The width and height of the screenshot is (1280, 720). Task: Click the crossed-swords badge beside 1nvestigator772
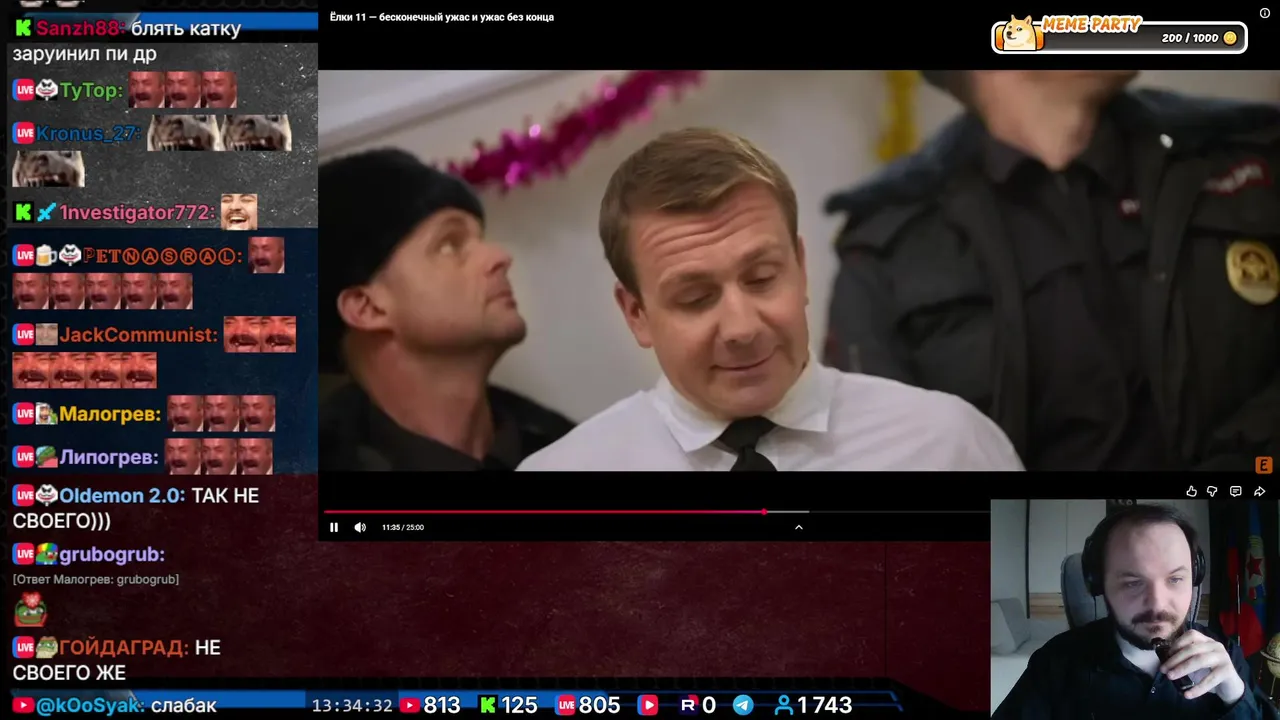coord(46,212)
